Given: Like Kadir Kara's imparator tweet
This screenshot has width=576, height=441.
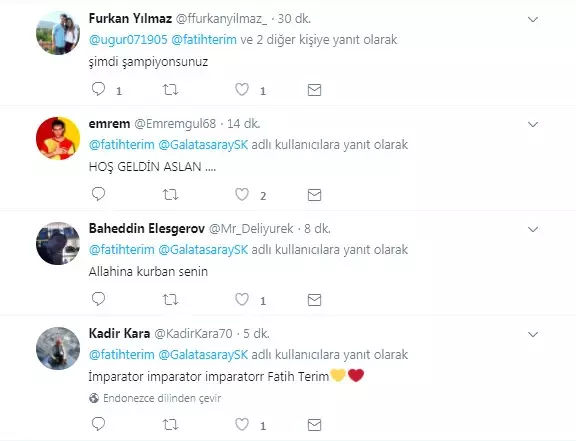Looking at the screenshot, I should point(242,424).
